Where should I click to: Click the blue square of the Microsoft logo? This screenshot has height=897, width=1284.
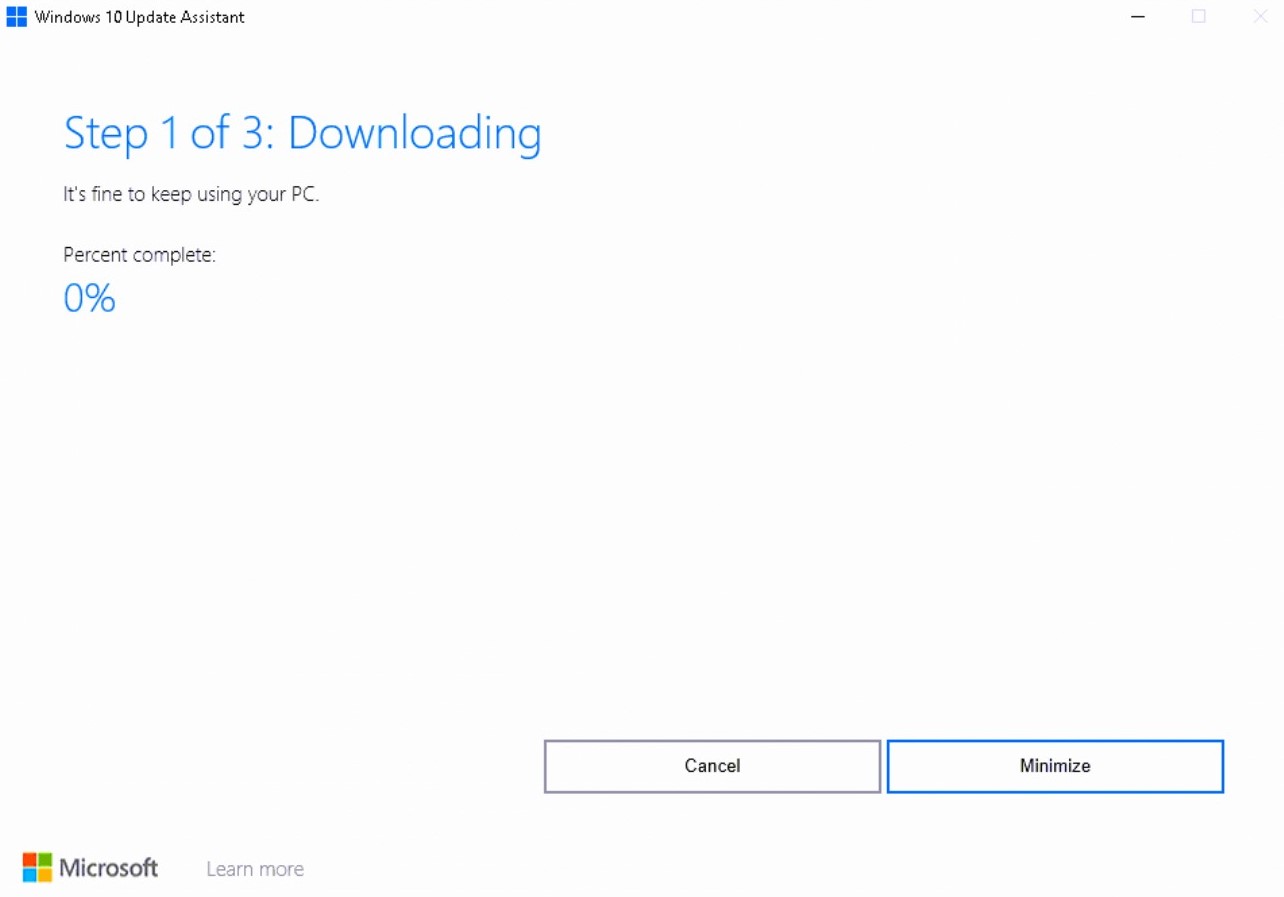point(29,875)
